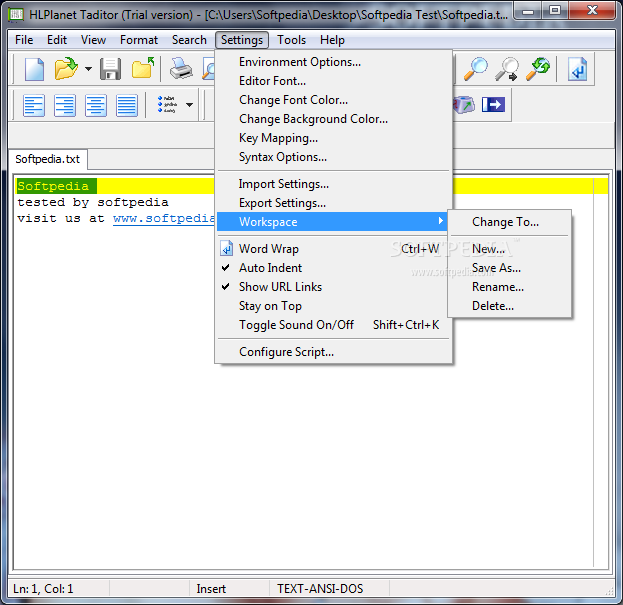Choose Rename in Workspace submenu
The image size is (623, 605).
pos(509,287)
